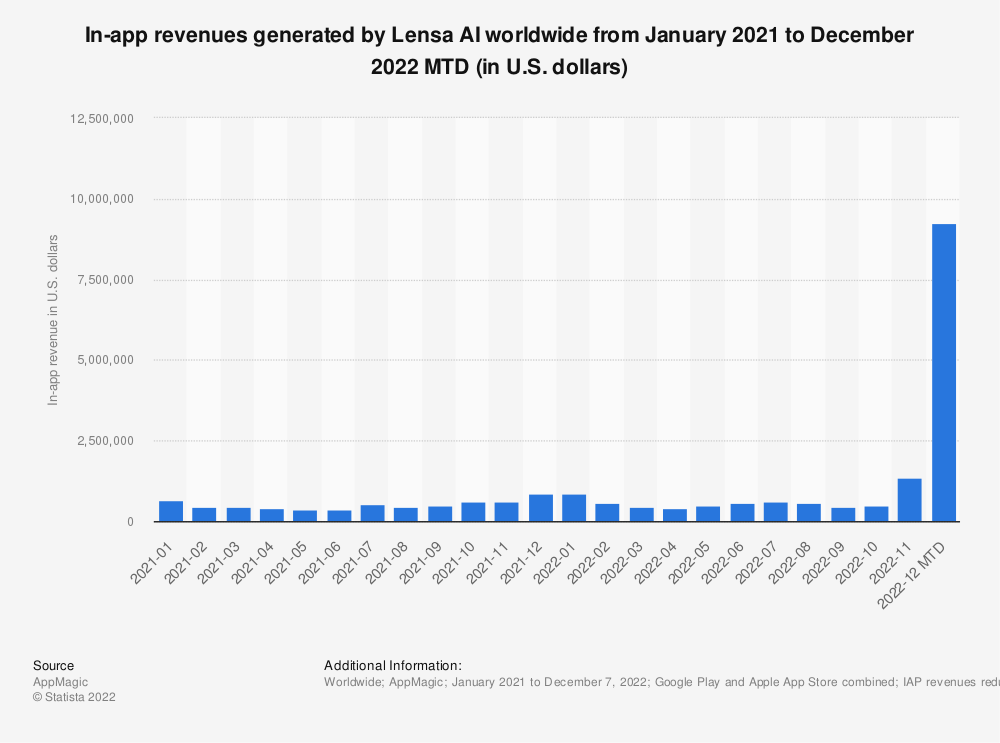Click the tall 2022-12 MTD bar
Screen dimensions: 1000x743
943,372
